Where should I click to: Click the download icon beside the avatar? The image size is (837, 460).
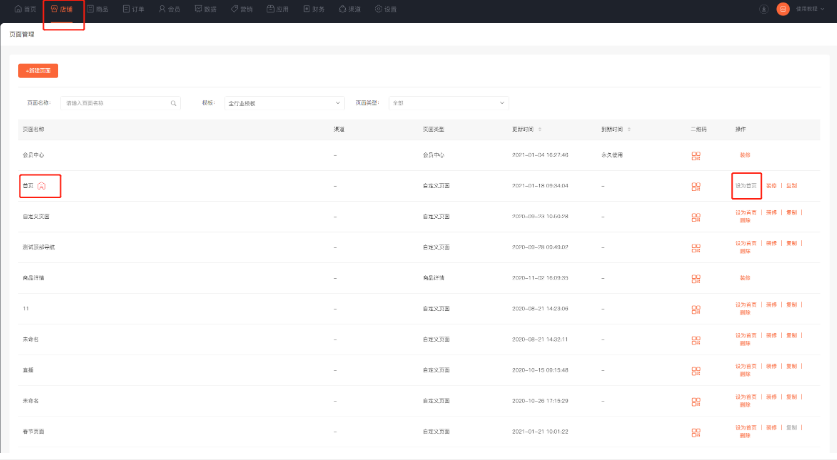point(765,9)
